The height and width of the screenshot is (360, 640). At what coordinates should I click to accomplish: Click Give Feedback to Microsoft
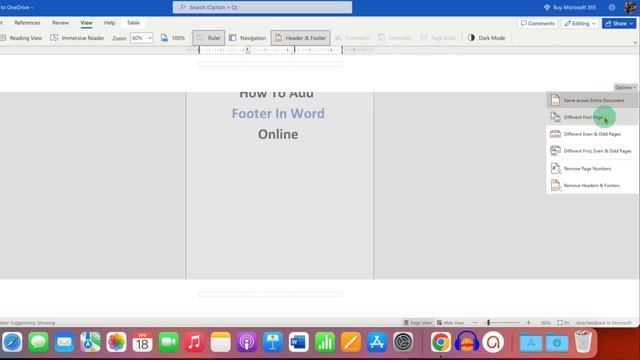(603, 322)
